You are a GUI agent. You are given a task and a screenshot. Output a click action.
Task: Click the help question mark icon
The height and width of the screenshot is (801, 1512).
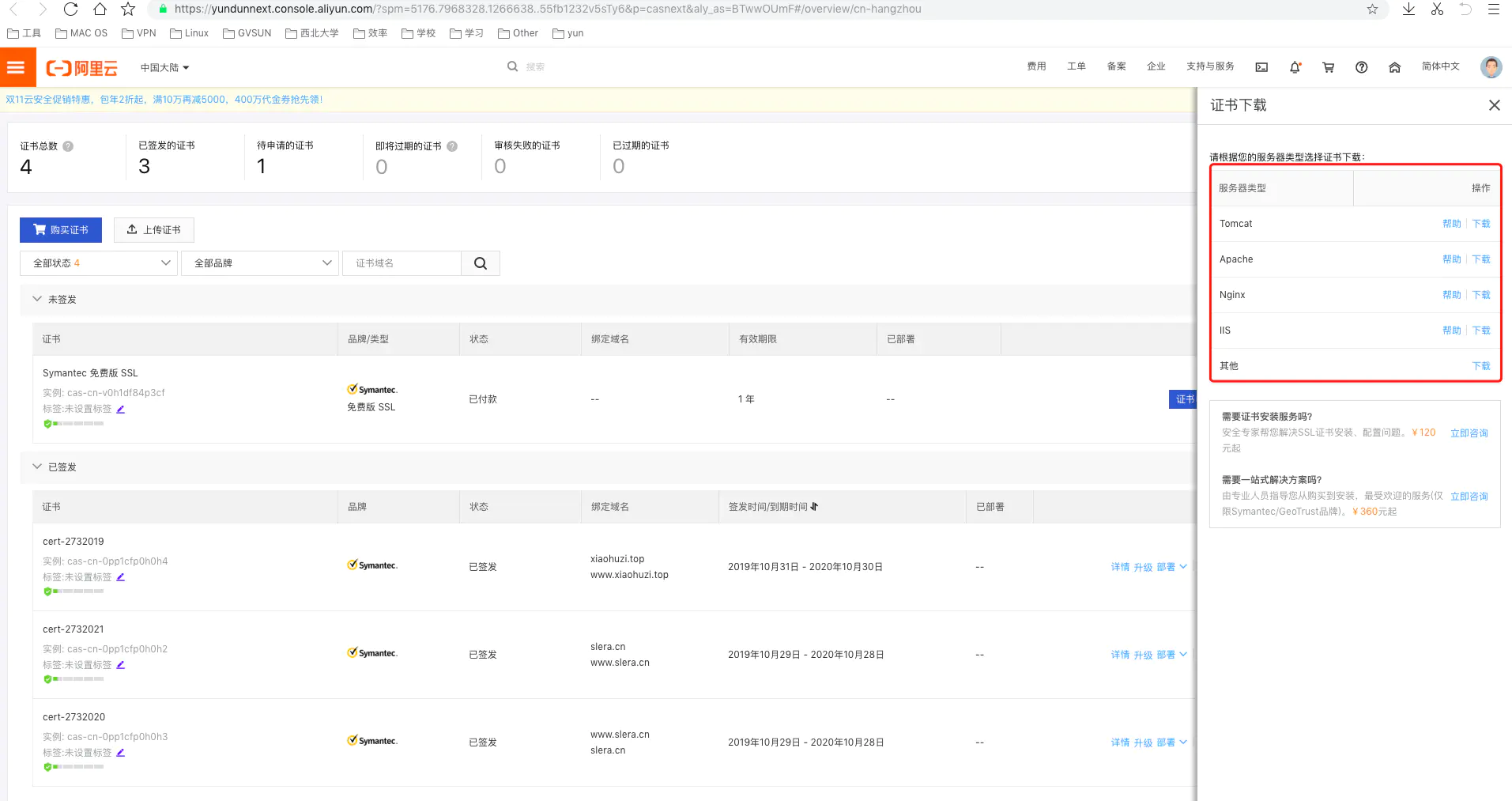[x=1361, y=67]
